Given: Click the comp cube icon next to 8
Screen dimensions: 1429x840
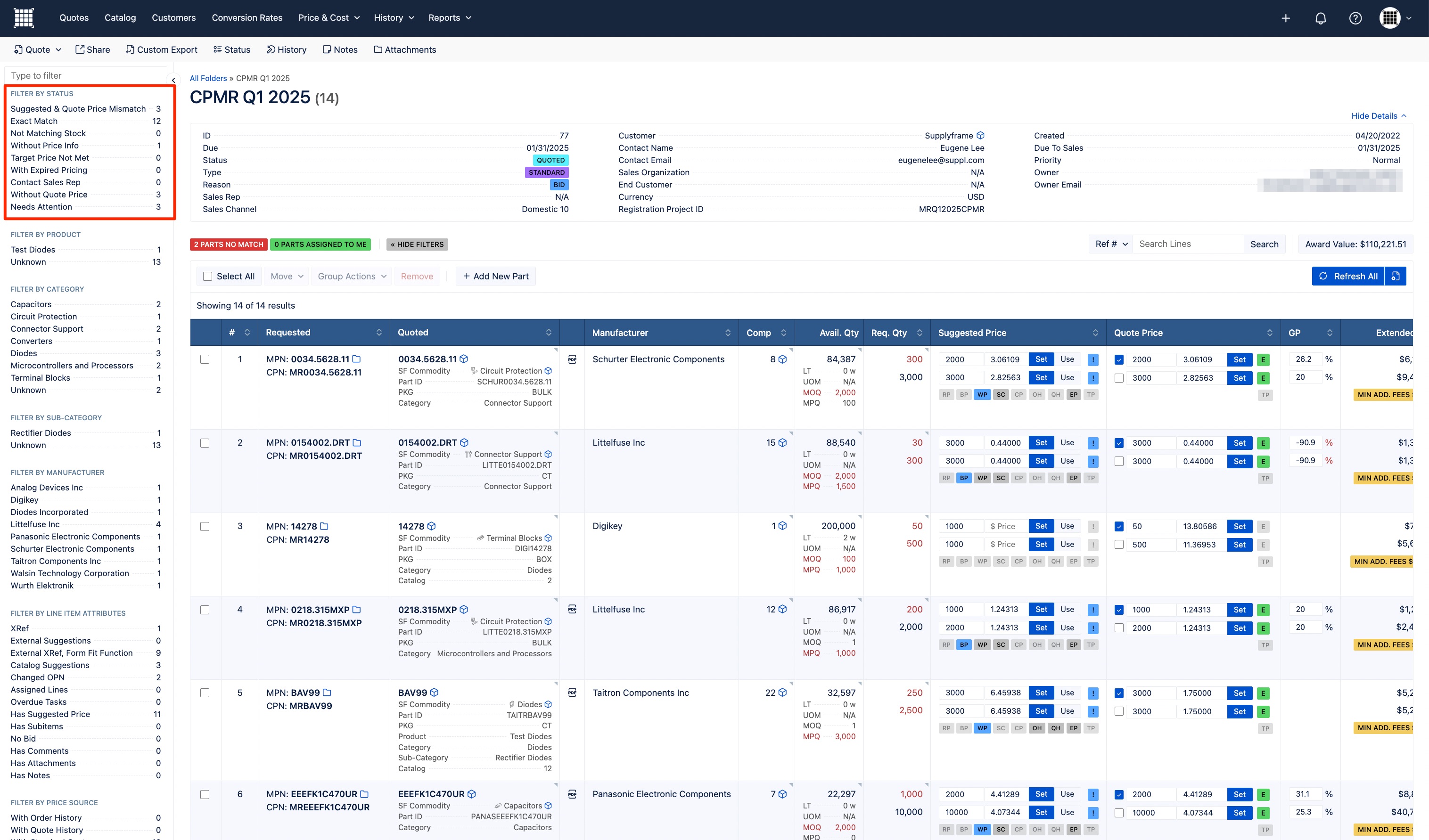Looking at the screenshot, I should point(782,359).
